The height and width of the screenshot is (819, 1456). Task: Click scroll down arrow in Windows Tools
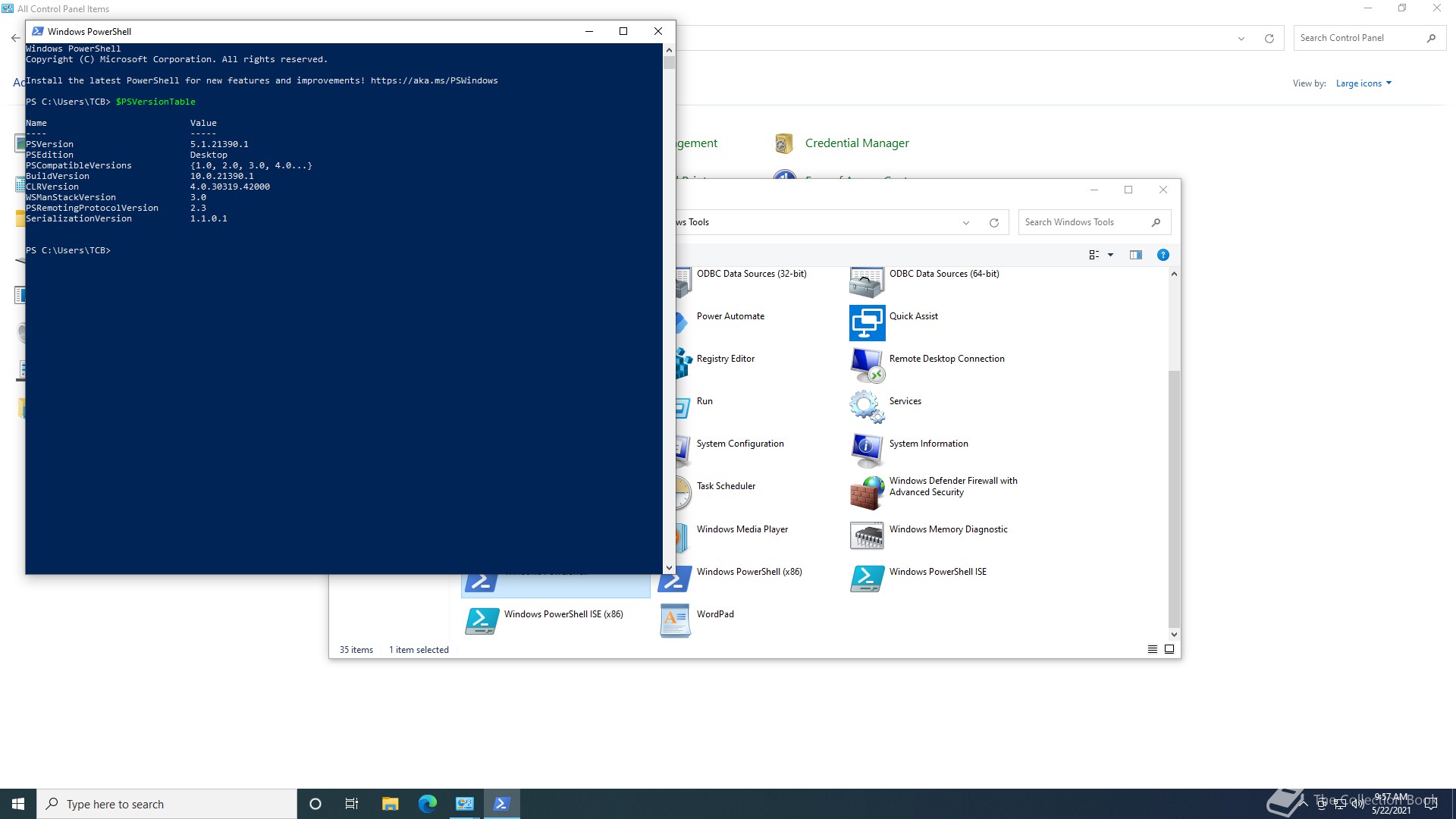tap(1174, 635)
